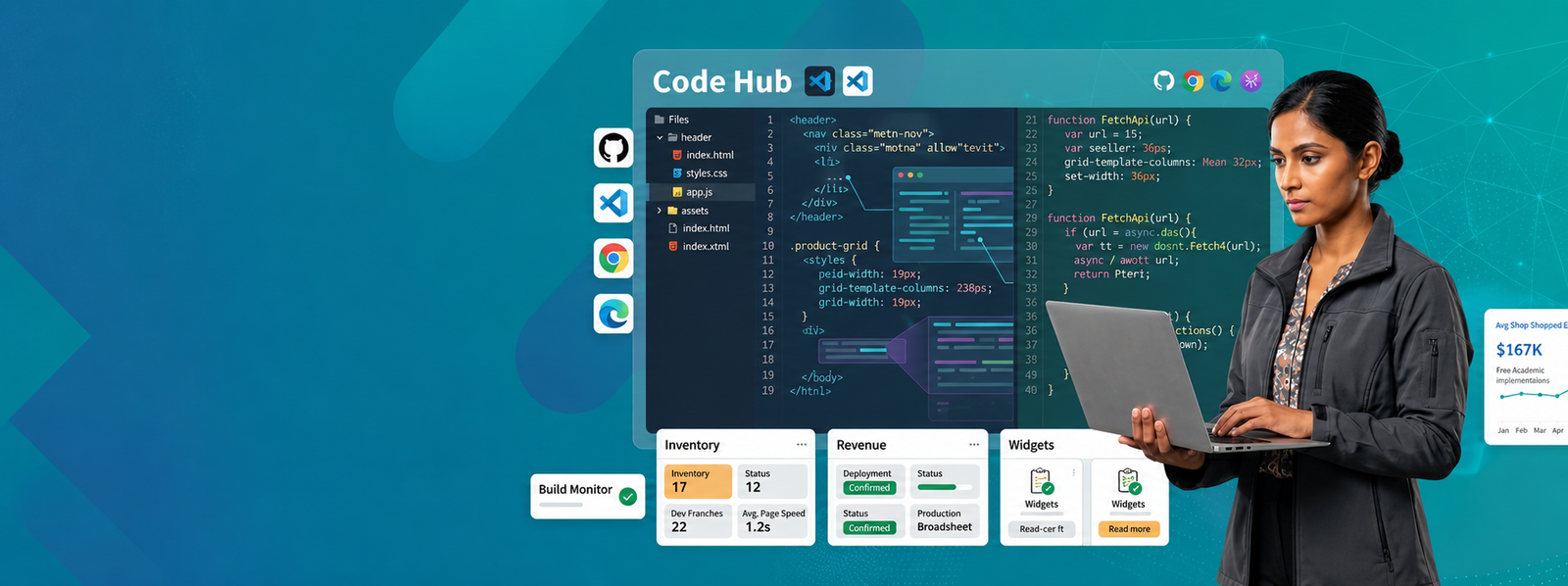Open the light blue VS Code icon beside Code Hub title
Image resolution: width=1568 pixels, height=586 pixels.
(x=857, y=81)
